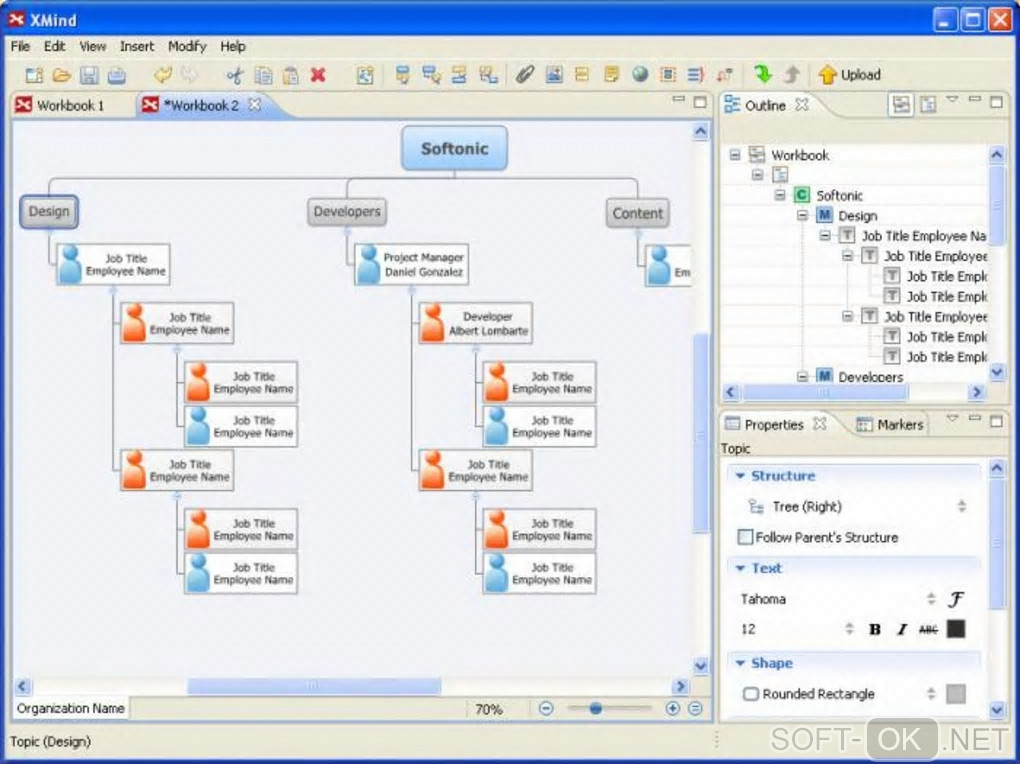Add a note with the yellow notes icon

[x=611, y=75]
